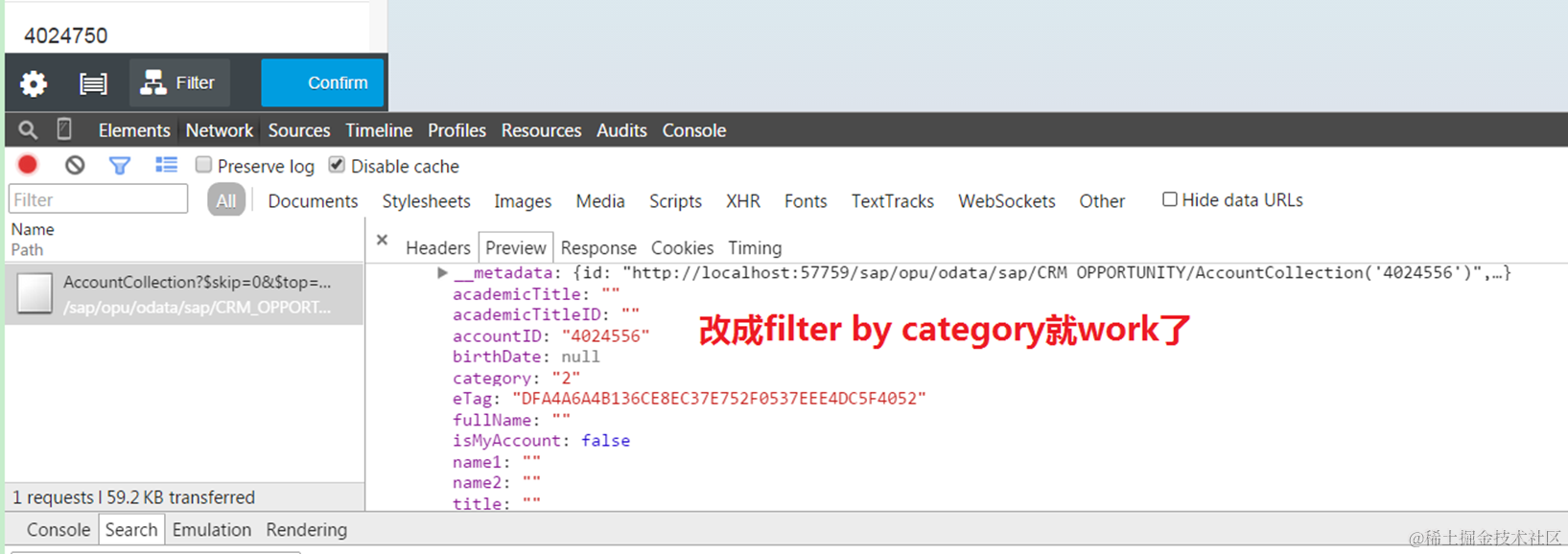Screen dimensions: 1568x554
Task: Uncheck the Disable cache checkbox
Action: pos(337,165)
